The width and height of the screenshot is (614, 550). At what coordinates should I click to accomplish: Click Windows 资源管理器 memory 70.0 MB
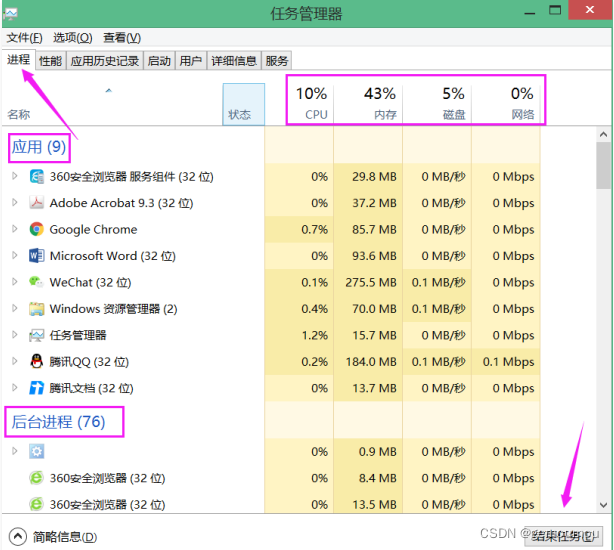(x=374, y=309)
